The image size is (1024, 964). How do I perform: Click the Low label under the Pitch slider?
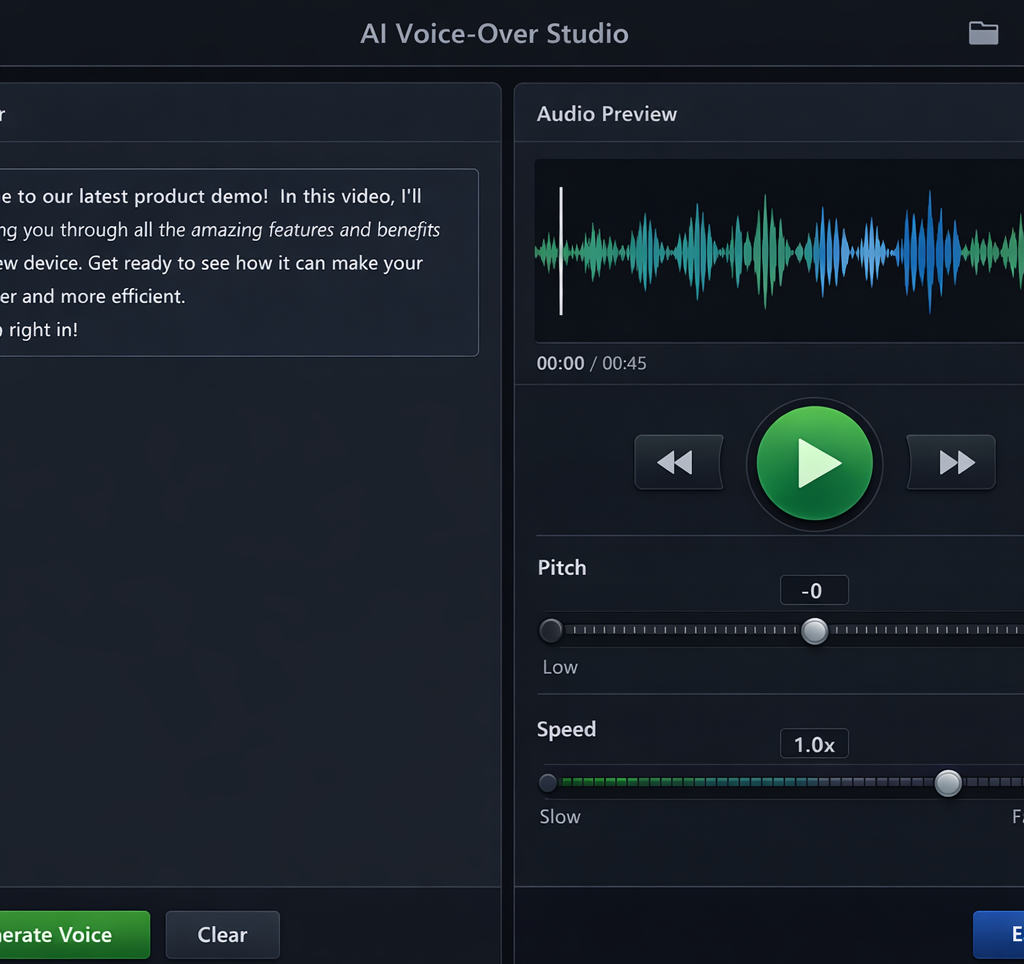pos(559,667)
